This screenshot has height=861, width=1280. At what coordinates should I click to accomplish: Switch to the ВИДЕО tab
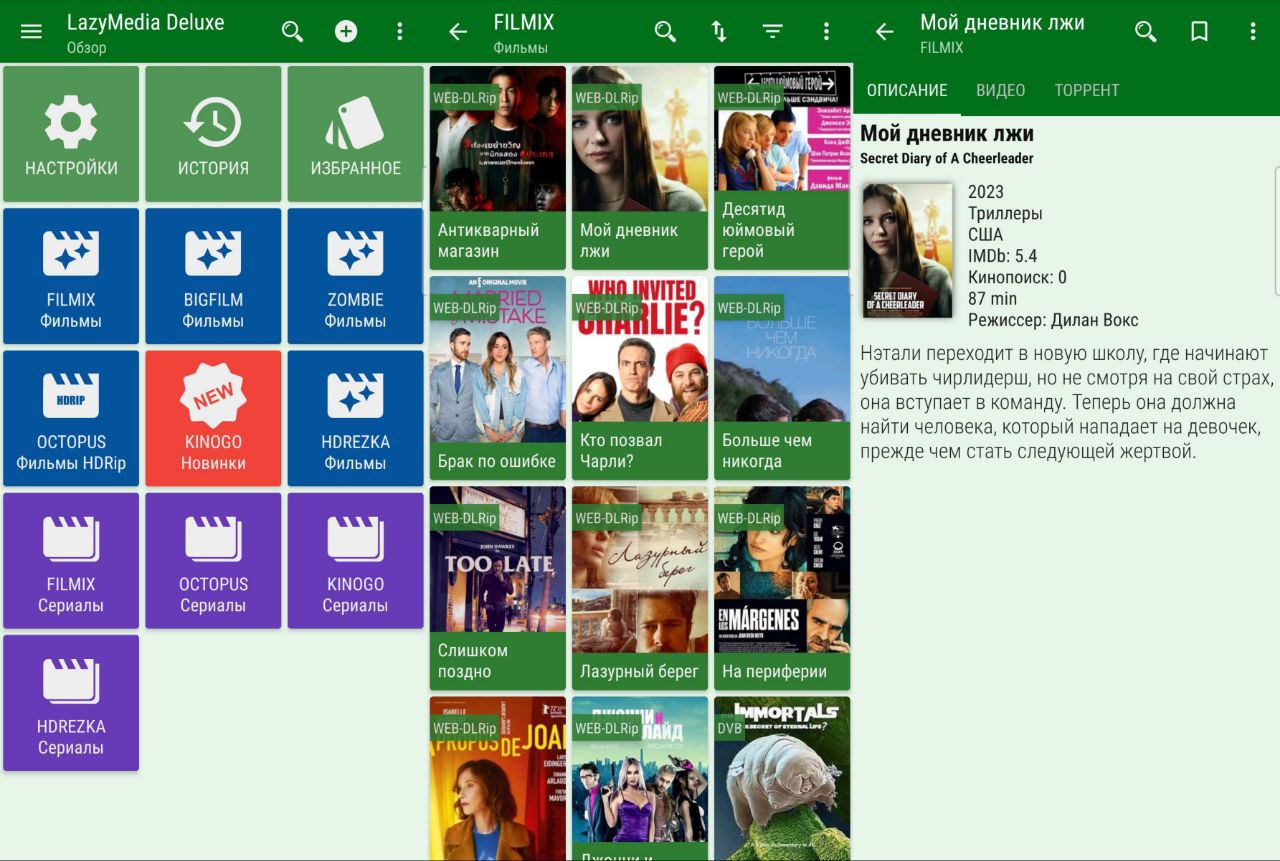point(1000,90)
